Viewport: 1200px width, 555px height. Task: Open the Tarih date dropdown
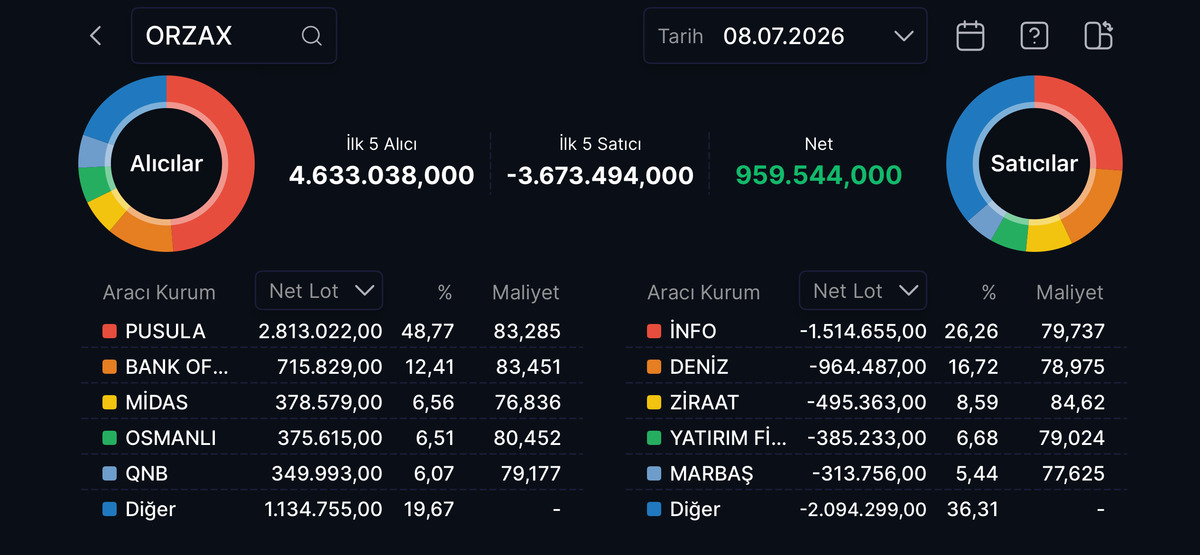tap(785, 36)
